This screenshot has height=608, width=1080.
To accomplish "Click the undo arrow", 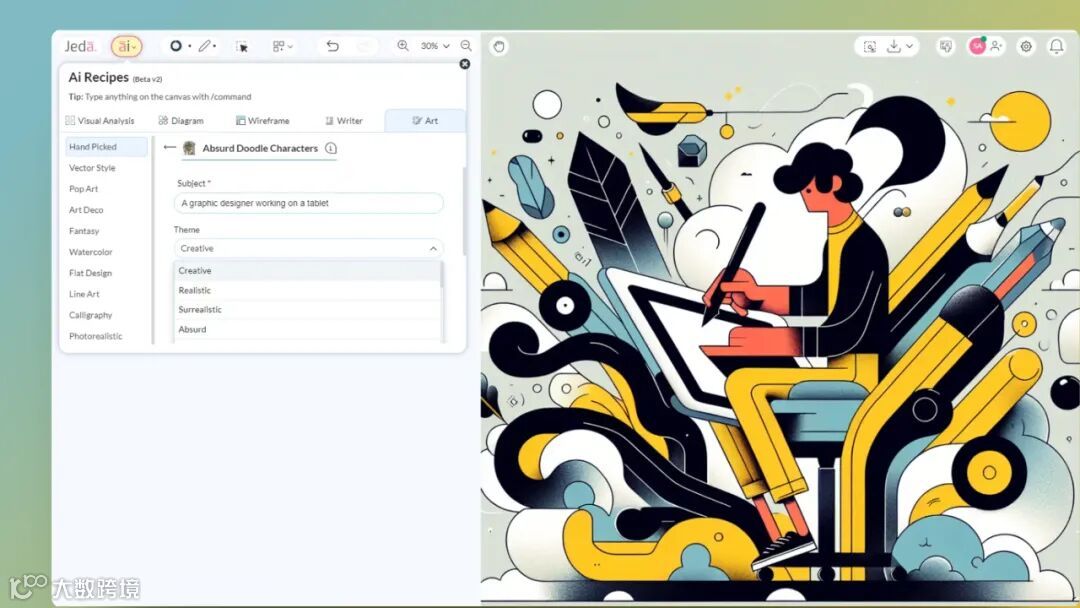I will [x=333, y=45].
